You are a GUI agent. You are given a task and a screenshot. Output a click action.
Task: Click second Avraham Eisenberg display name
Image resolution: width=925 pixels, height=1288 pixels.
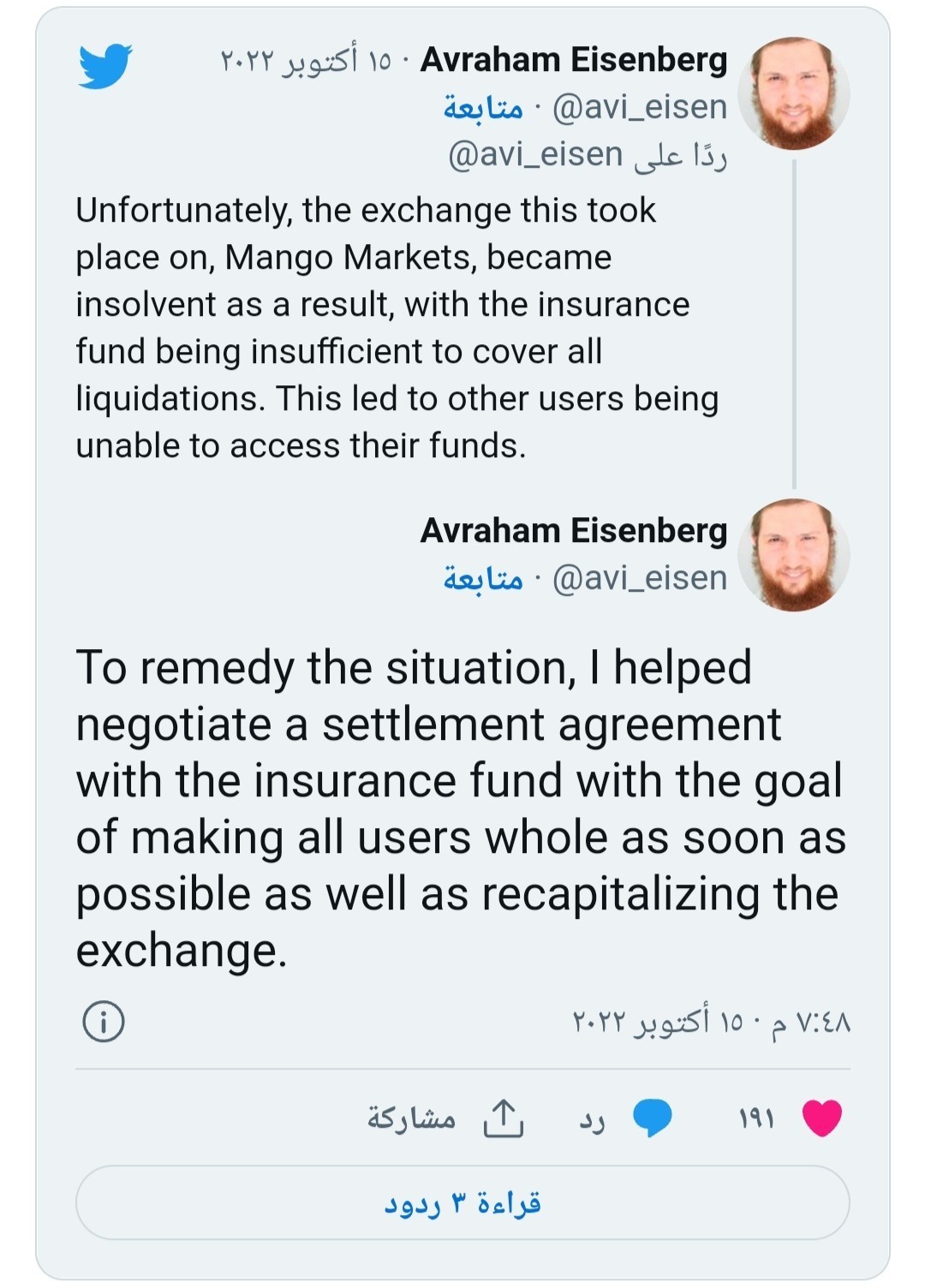click(573, 531)
